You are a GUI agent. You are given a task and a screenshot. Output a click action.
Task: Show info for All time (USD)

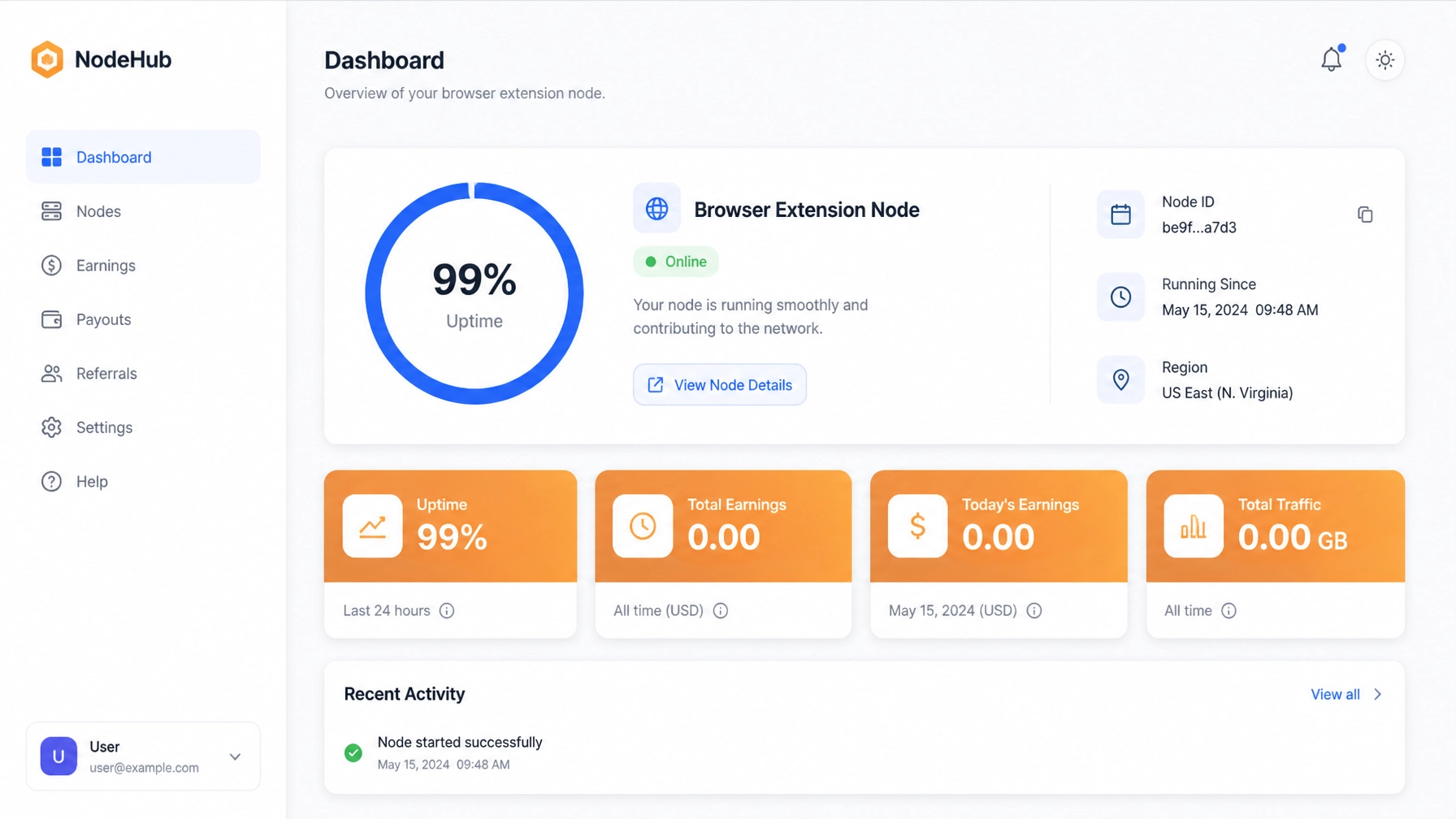[721, 611]
